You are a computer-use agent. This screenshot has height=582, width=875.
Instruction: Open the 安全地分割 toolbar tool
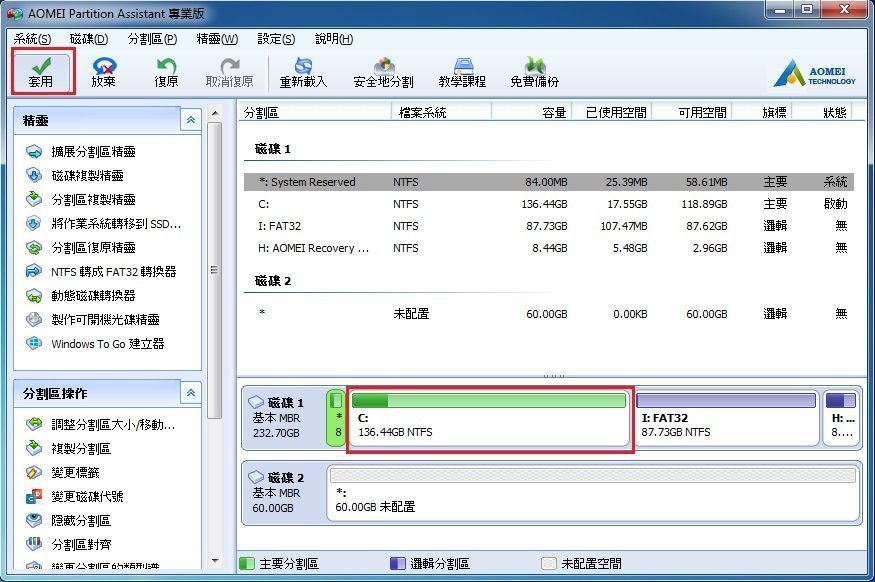(x=383, y=71)
